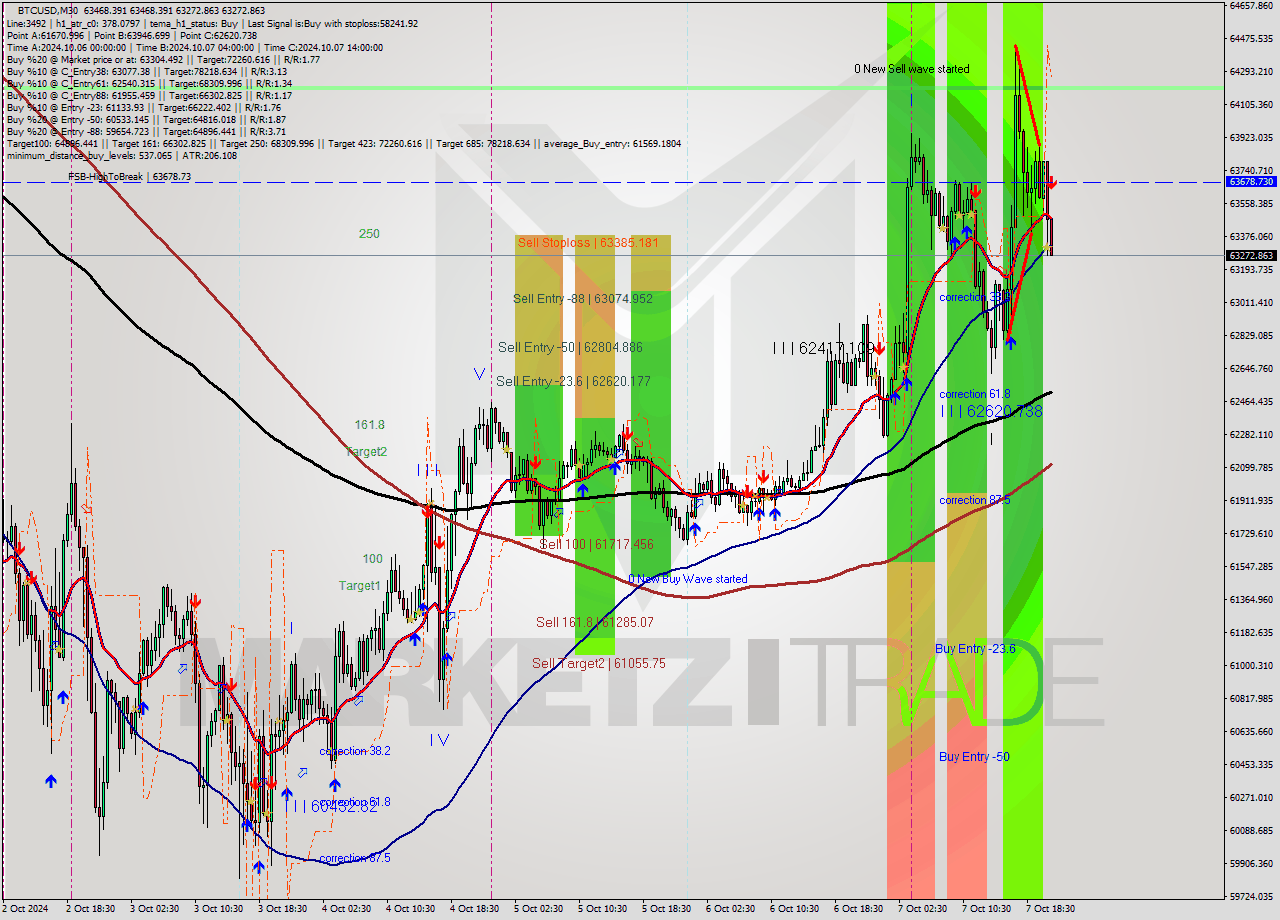Select the Sell Entry -88 63074.952 label
Image resolution: width=1280 pixels, height=920 pixels.
(x=583, y=298)
